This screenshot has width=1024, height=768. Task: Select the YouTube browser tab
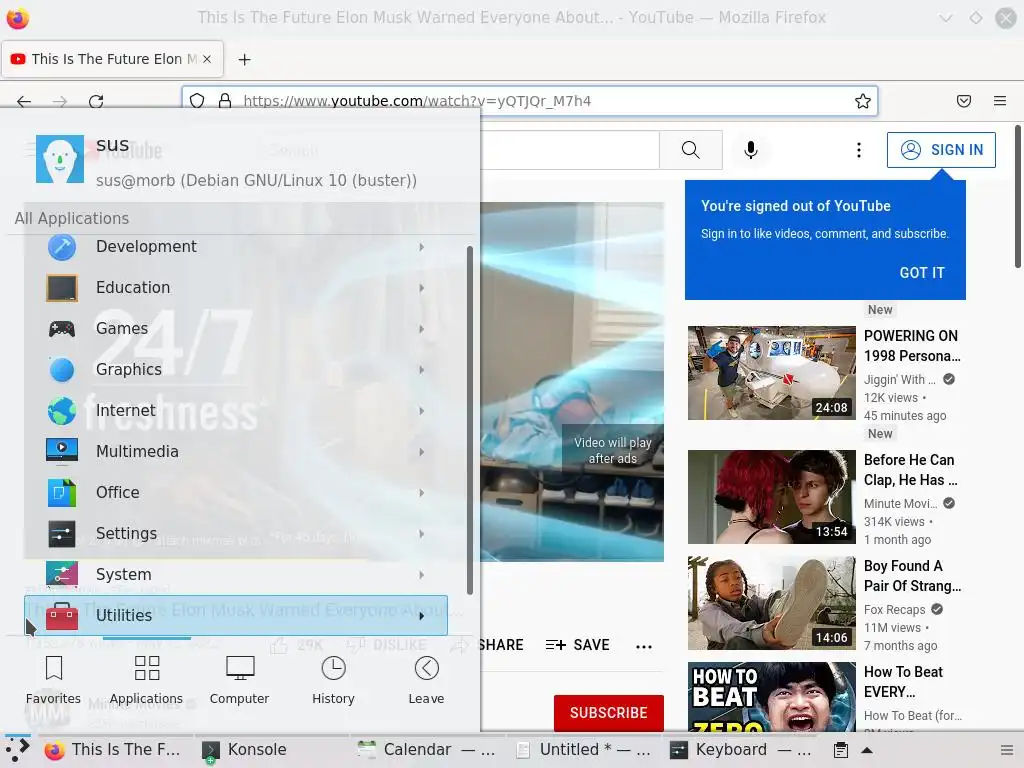(x=112, y=59)
